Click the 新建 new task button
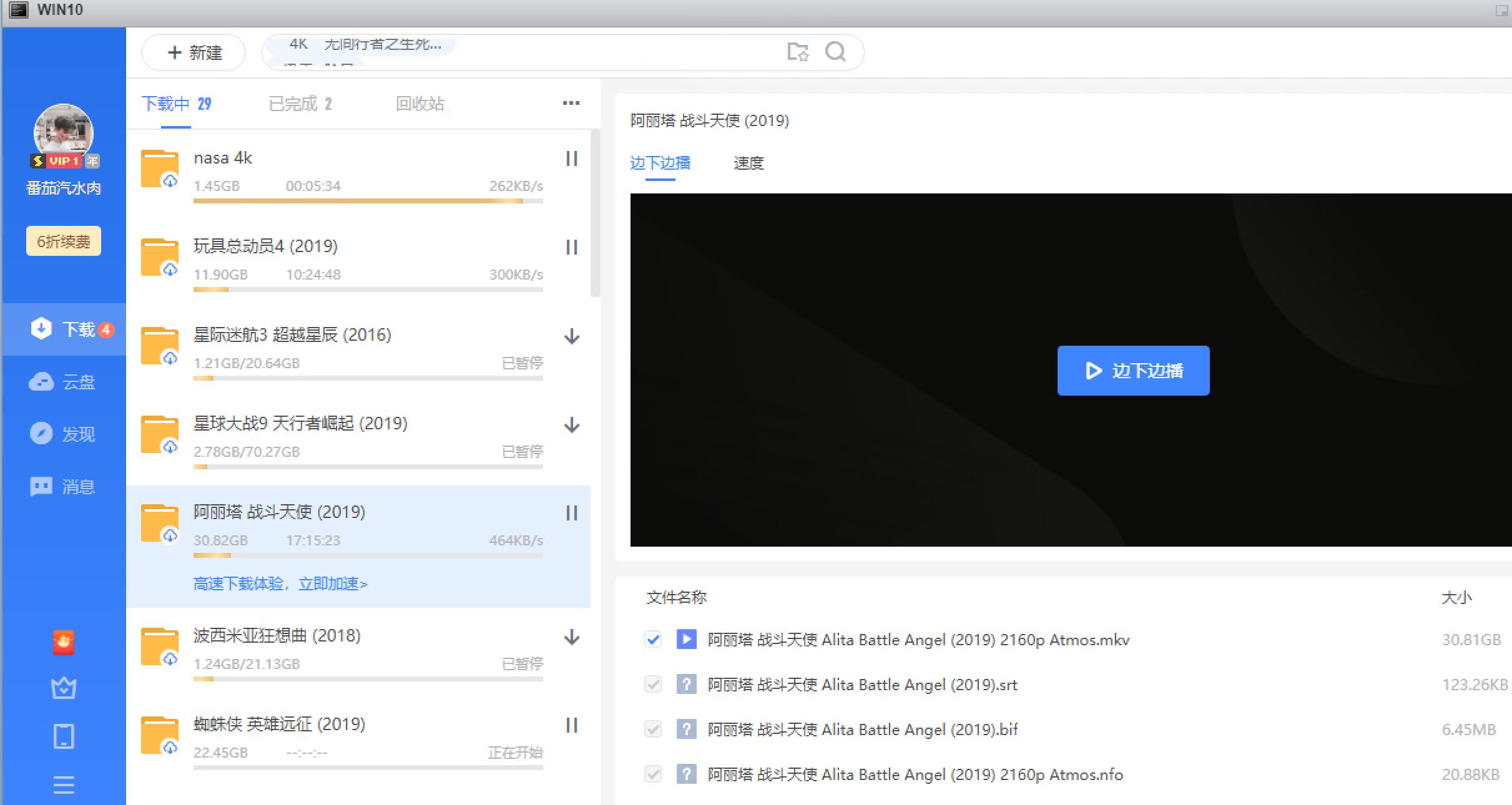This screenshot has width=1512, height=805. click(193, 52)
